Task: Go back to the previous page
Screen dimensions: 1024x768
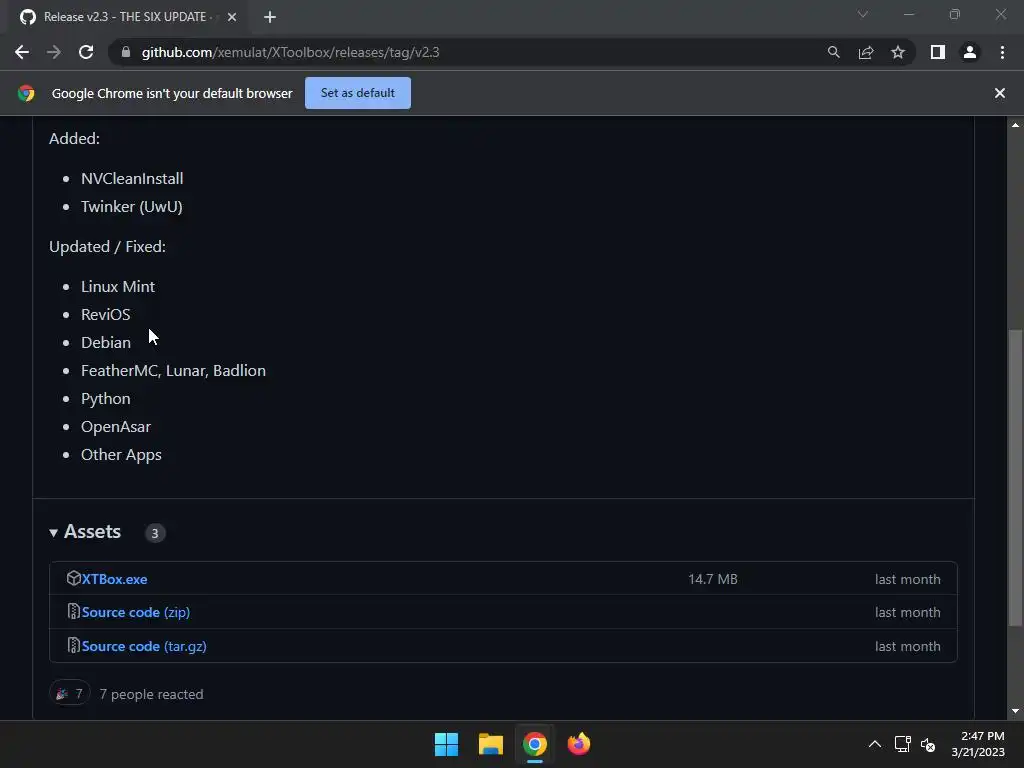Action: click(x=22, y=52)
